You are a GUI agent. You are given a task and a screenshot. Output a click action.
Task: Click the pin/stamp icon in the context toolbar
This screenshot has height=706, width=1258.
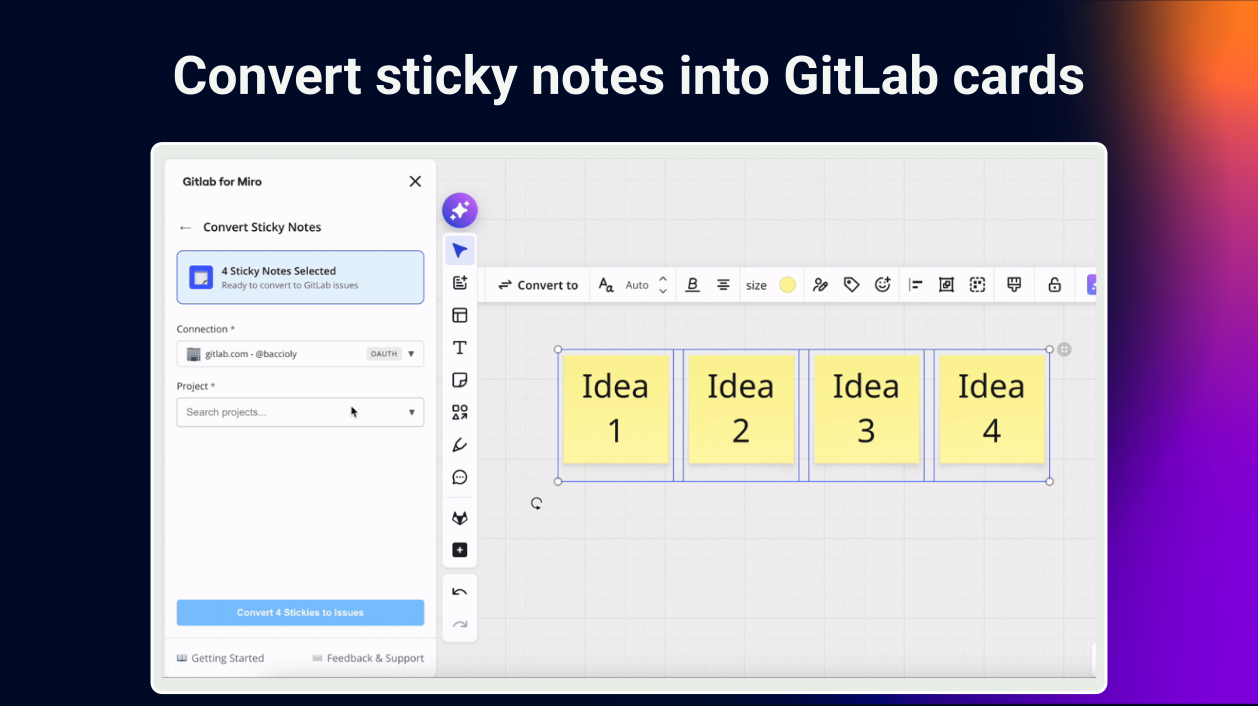click(1014, 285)
